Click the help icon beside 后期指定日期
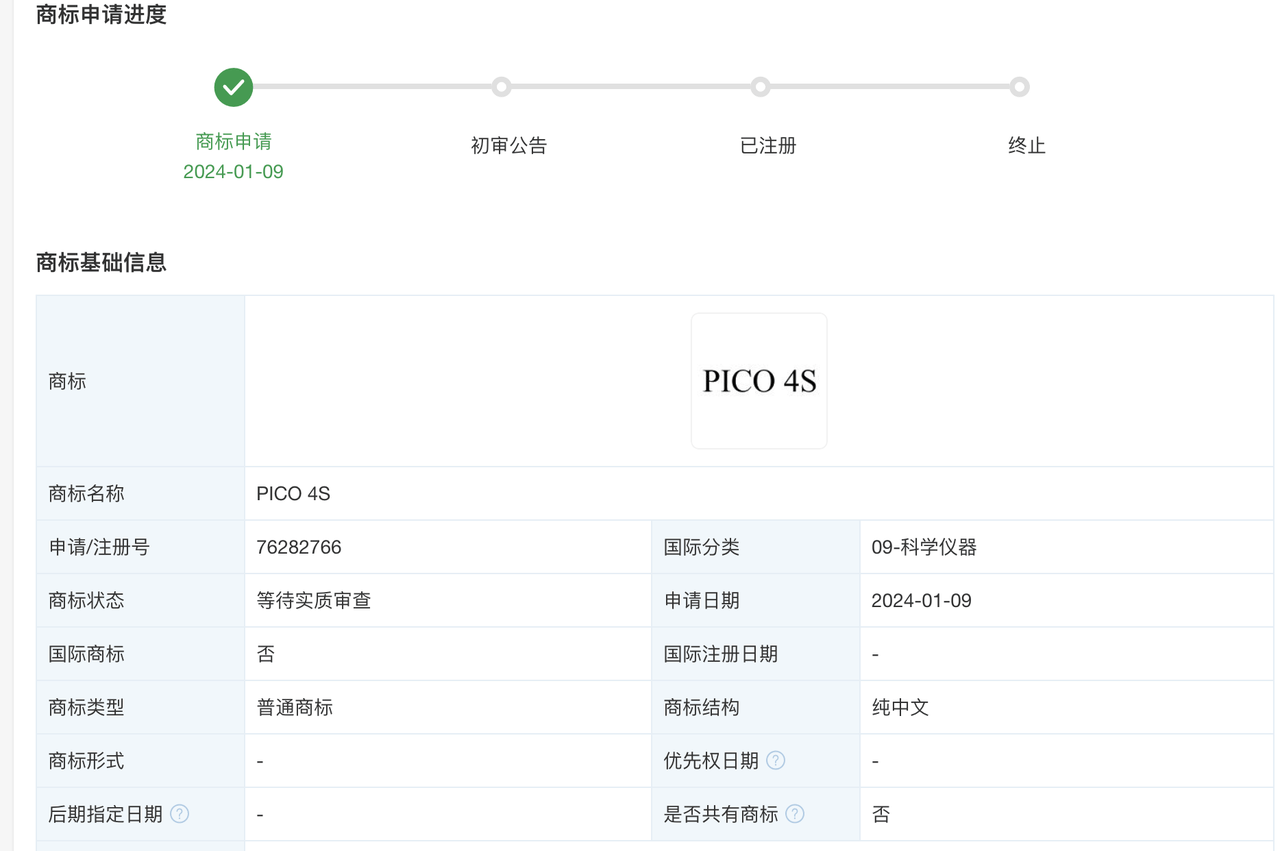This screenshot has width=1280, height=851. pos(179,814)
